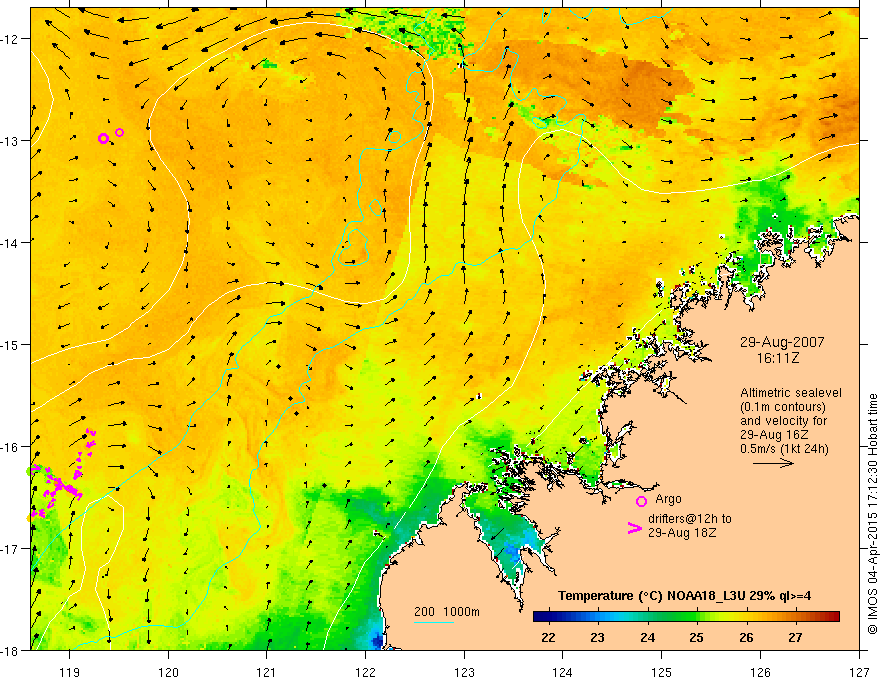The image size is (880, 680).
Task: Click the dark red end of temperature colour bar
Action: 831,617
